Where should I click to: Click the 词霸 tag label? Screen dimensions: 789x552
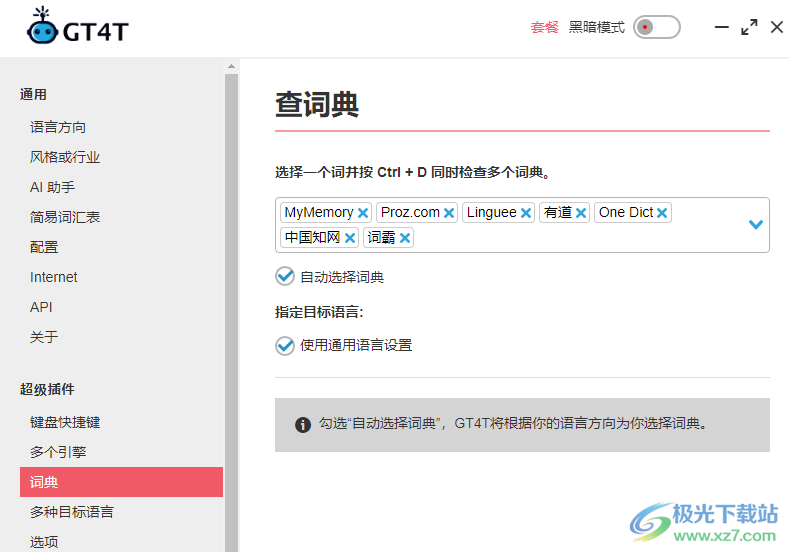[381, 237]
